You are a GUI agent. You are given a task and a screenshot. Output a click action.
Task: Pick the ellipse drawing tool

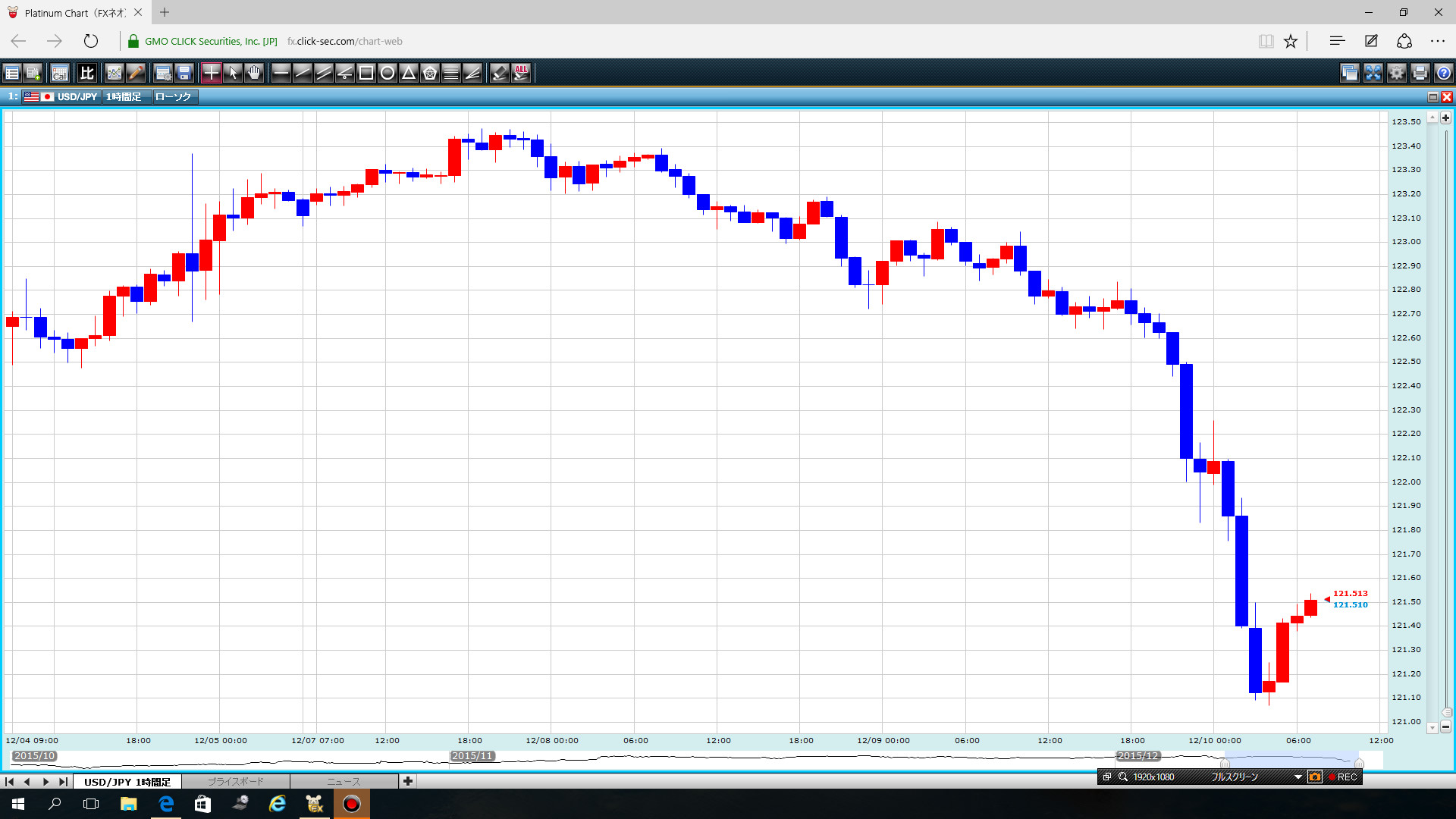coord(388,73)
